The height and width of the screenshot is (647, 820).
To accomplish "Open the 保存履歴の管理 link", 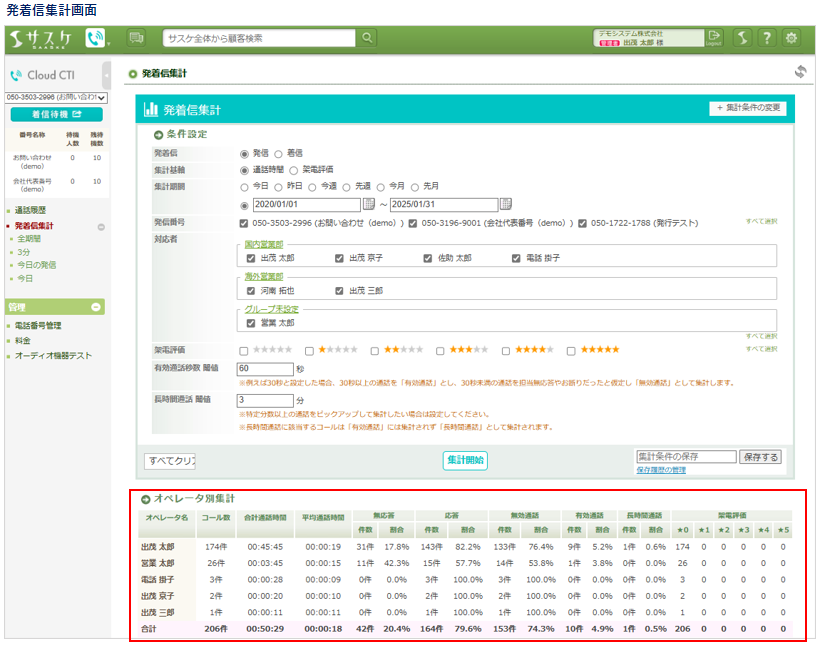I will (661, 470).
